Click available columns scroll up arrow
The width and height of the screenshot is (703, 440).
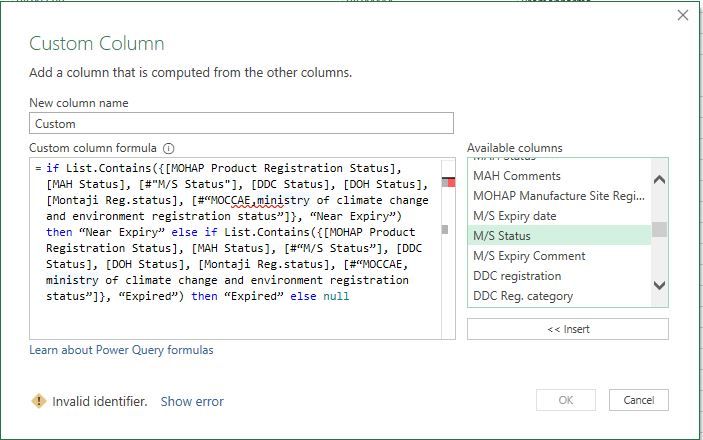659,180
